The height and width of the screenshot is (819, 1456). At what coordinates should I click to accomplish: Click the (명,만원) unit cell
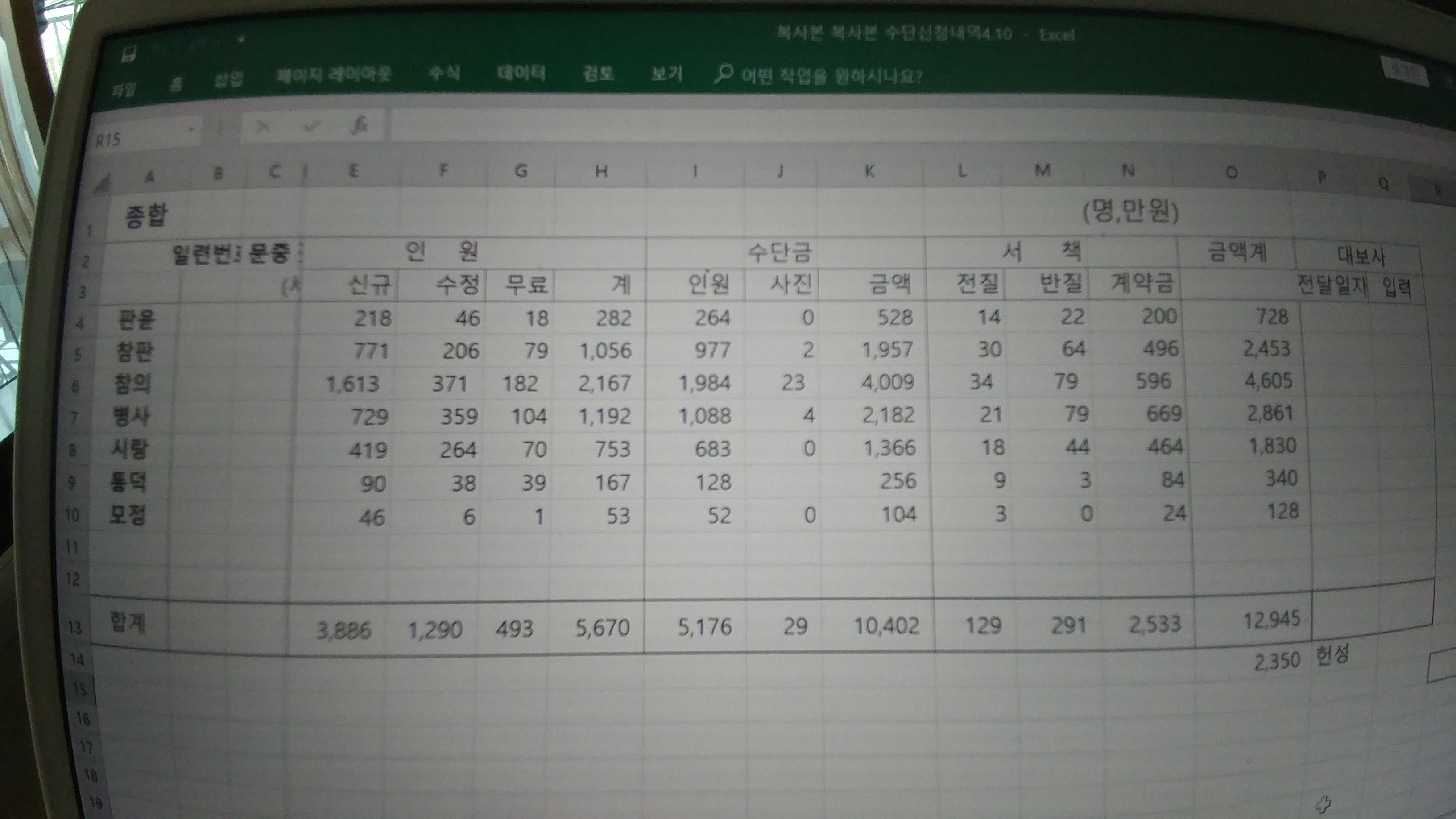[x=1130, y=212]
